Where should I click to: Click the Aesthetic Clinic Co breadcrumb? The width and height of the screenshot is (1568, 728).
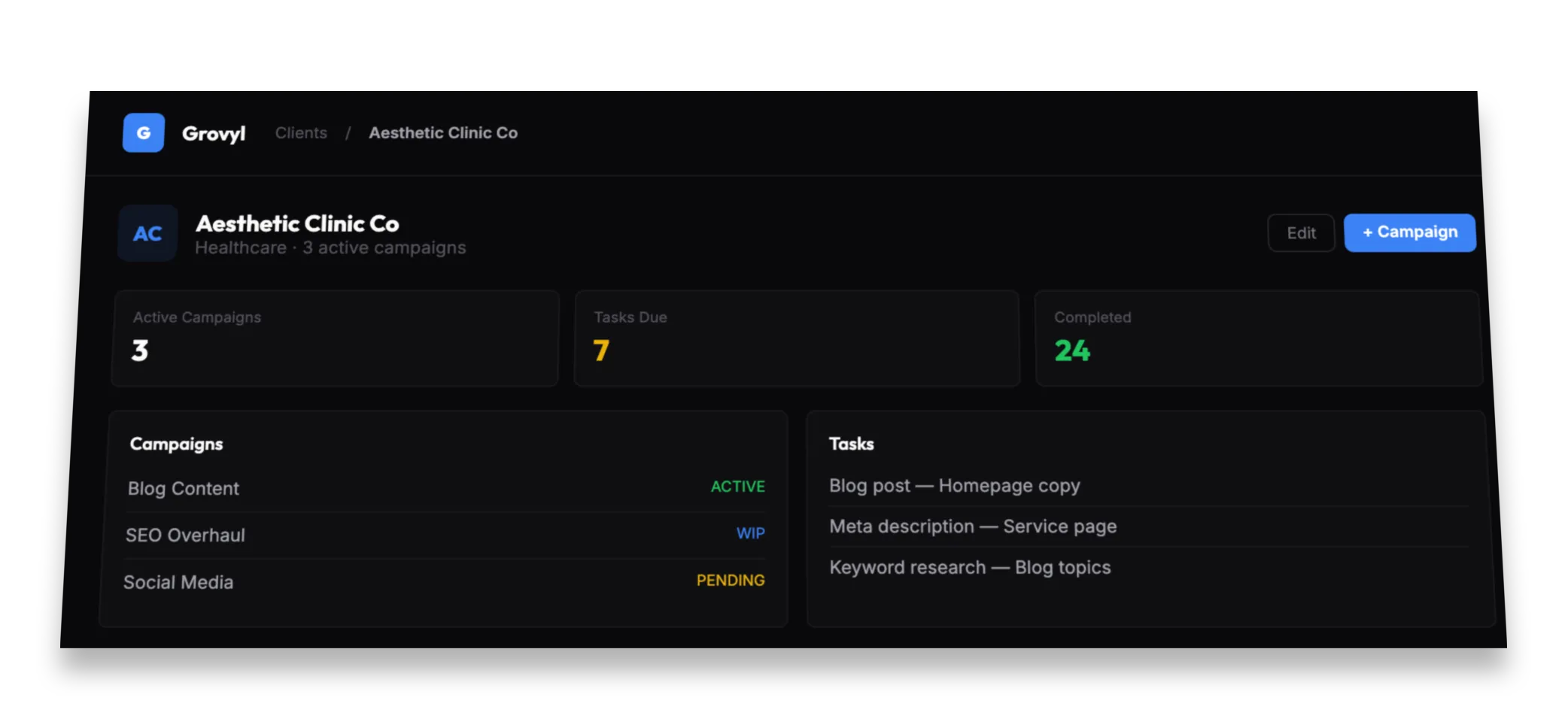[x=443, y=133]
